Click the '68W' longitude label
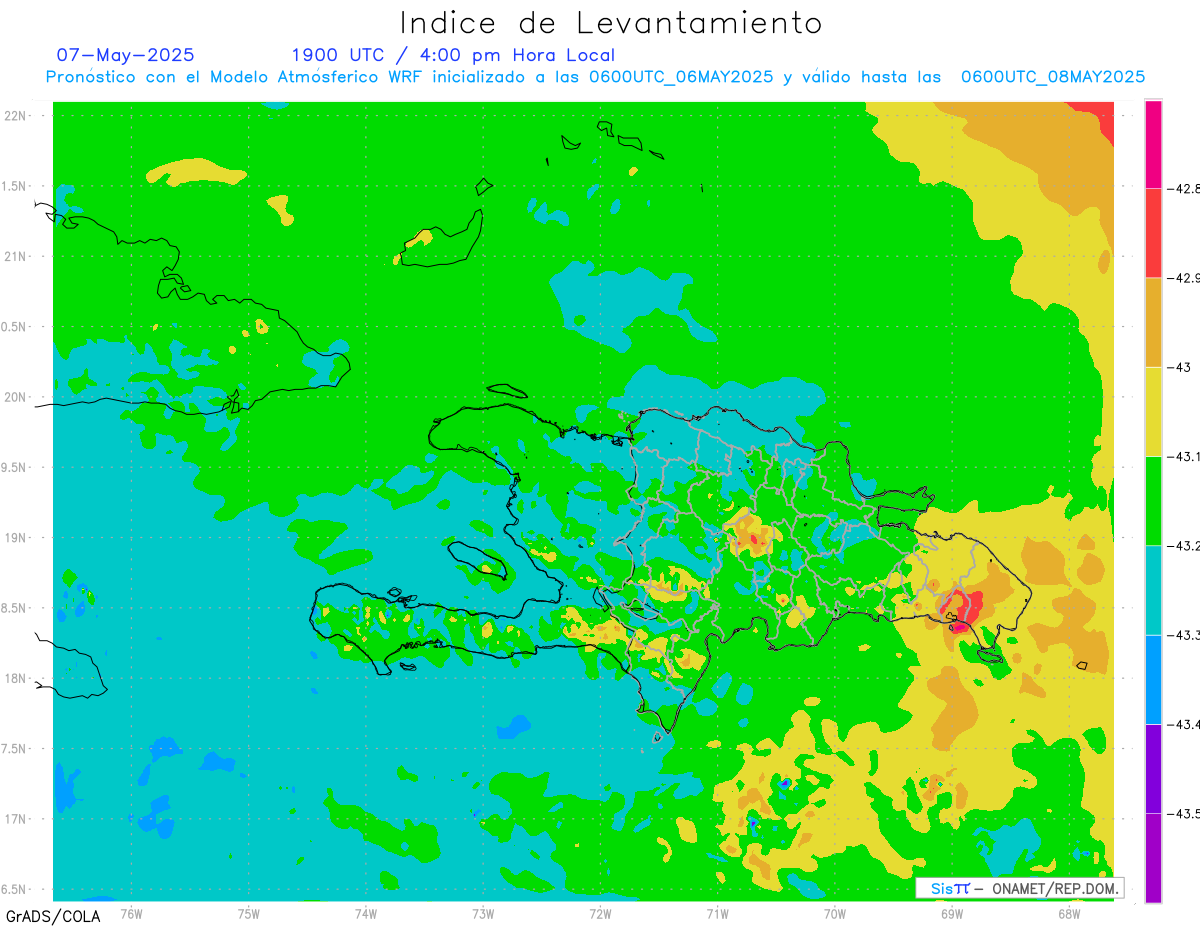The width and height of the screenshot is (1200, 927). [1069, 912]
